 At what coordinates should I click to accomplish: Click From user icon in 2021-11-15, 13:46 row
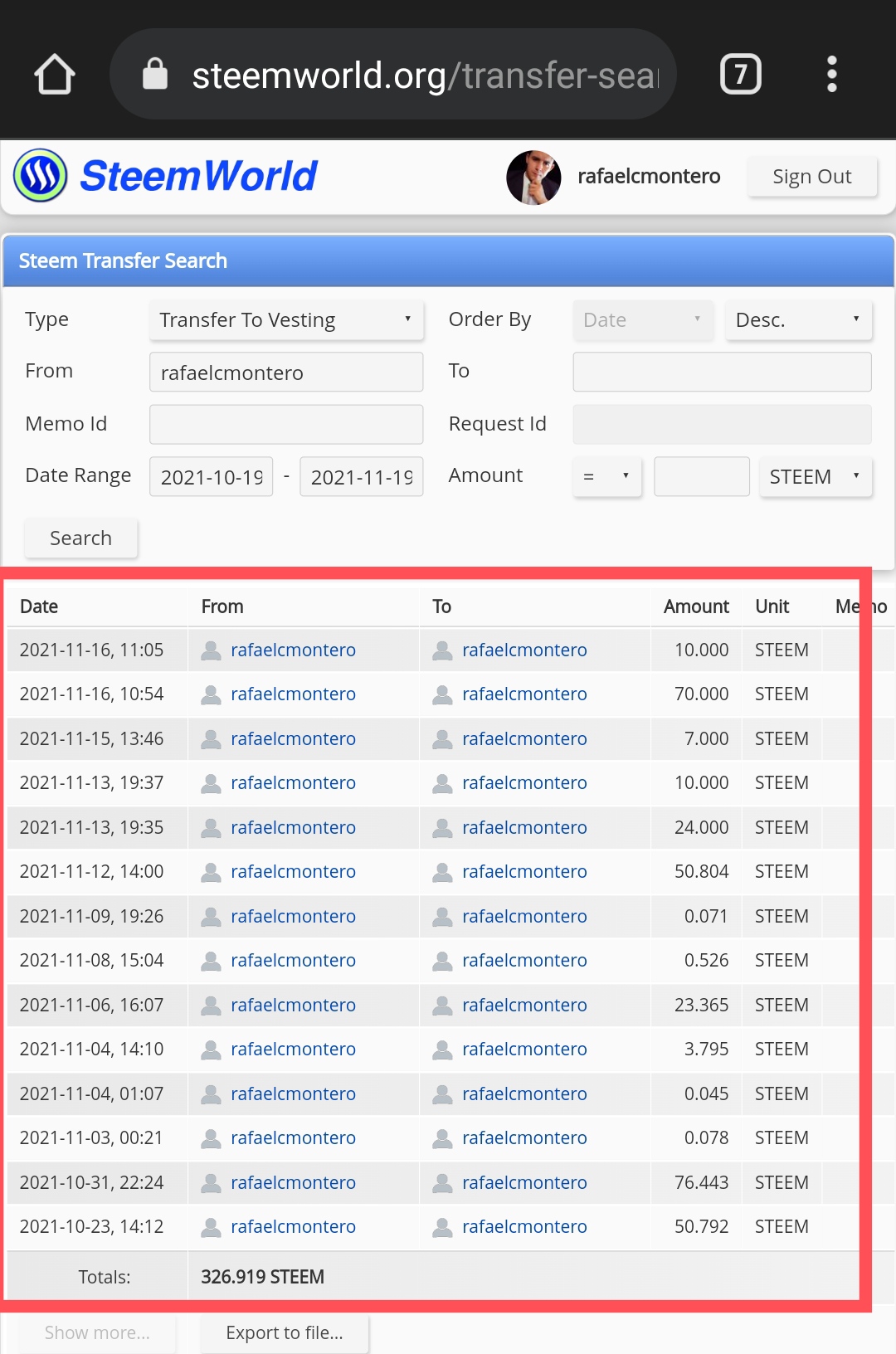pos(212,739)
